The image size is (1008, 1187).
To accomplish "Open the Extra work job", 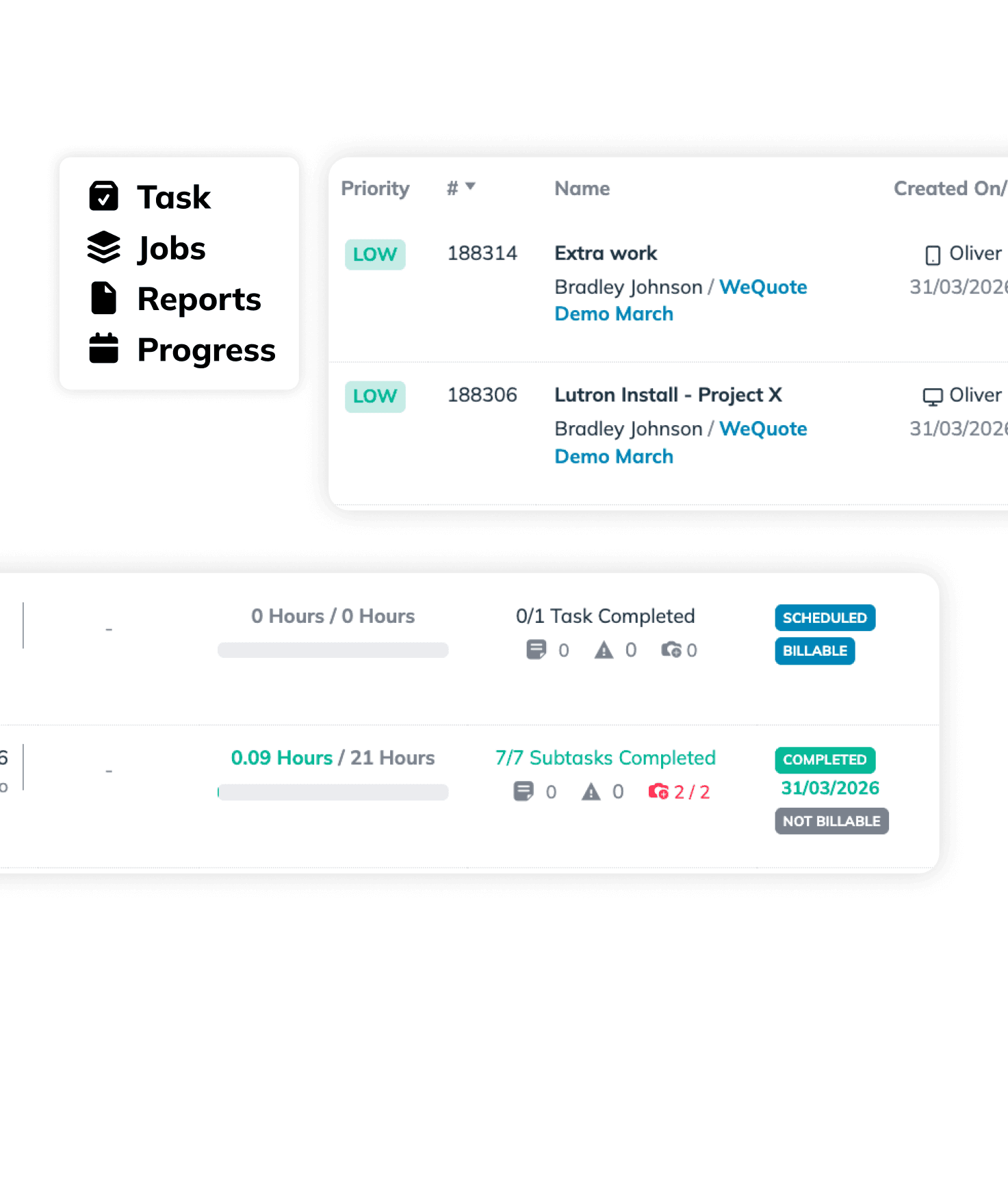I will tap(606, 253).
